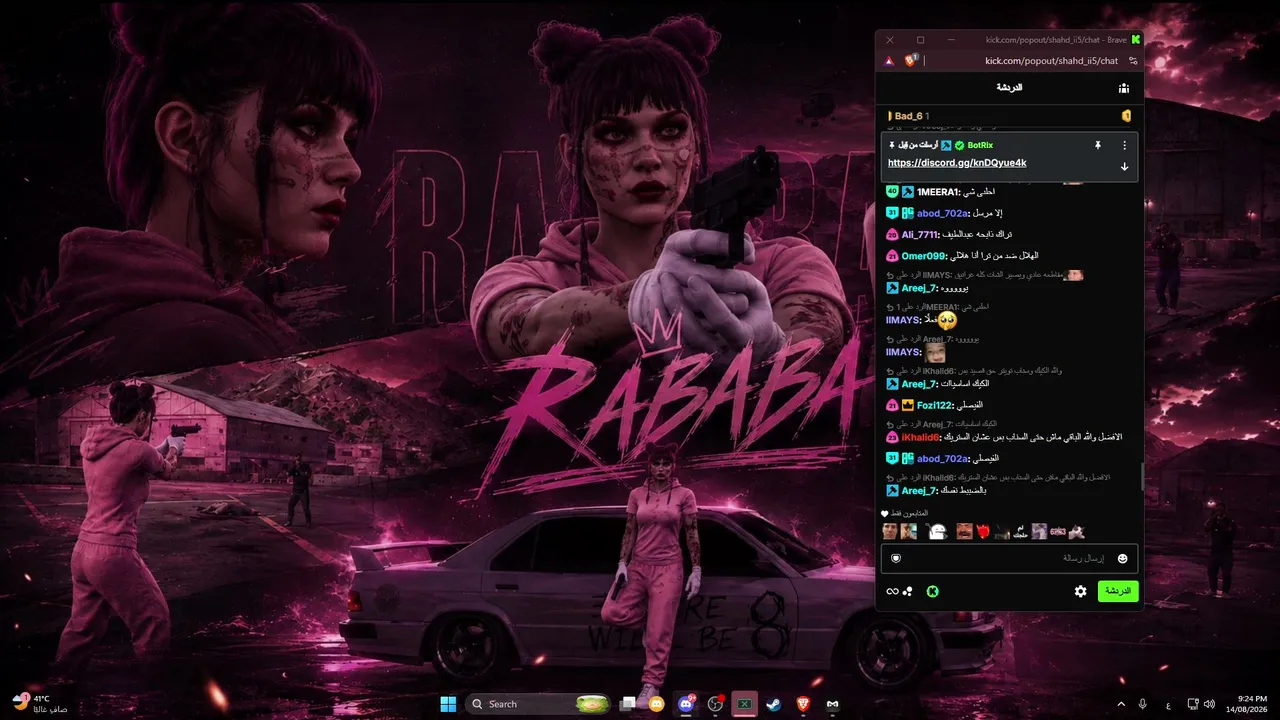1280x720 pixels.
Task: Click username Fozi122 in chat
Action: [x=936, y=405]
